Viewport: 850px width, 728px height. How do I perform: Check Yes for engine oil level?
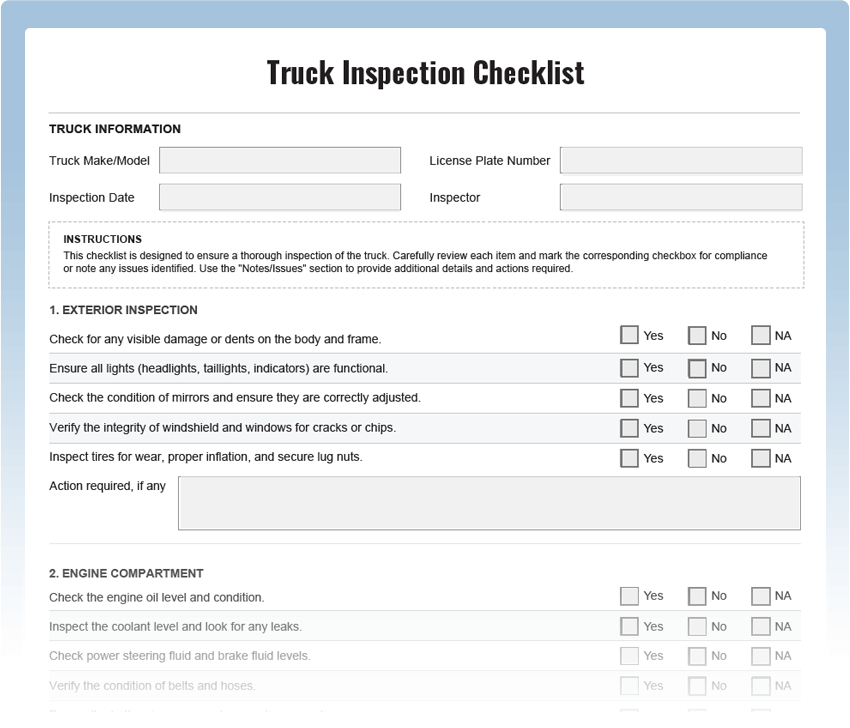(x=629, y=596)
